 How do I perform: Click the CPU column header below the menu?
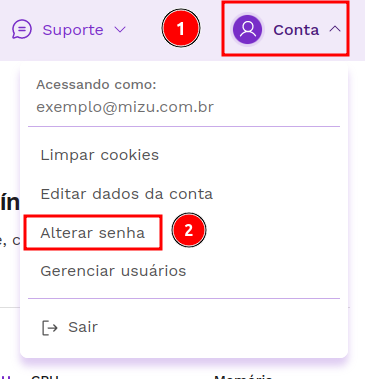coord(45,377)
